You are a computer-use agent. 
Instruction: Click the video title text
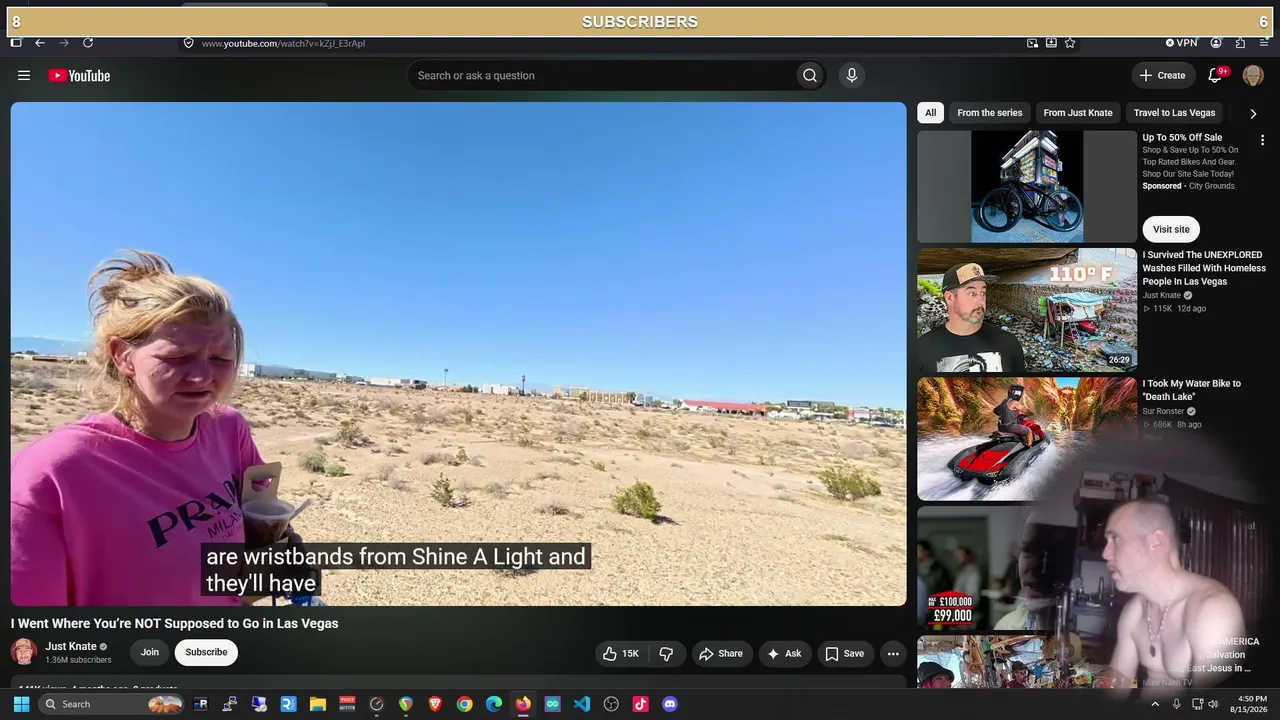tap(175, 623)
